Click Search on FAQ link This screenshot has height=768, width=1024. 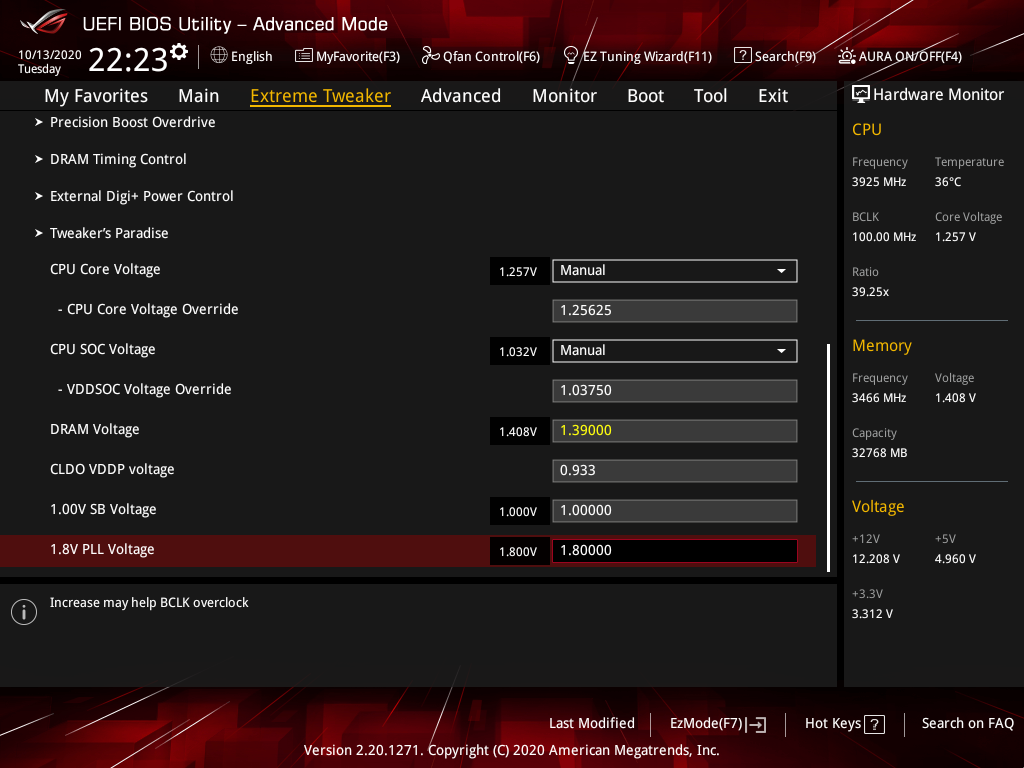(x=967, y=723)
